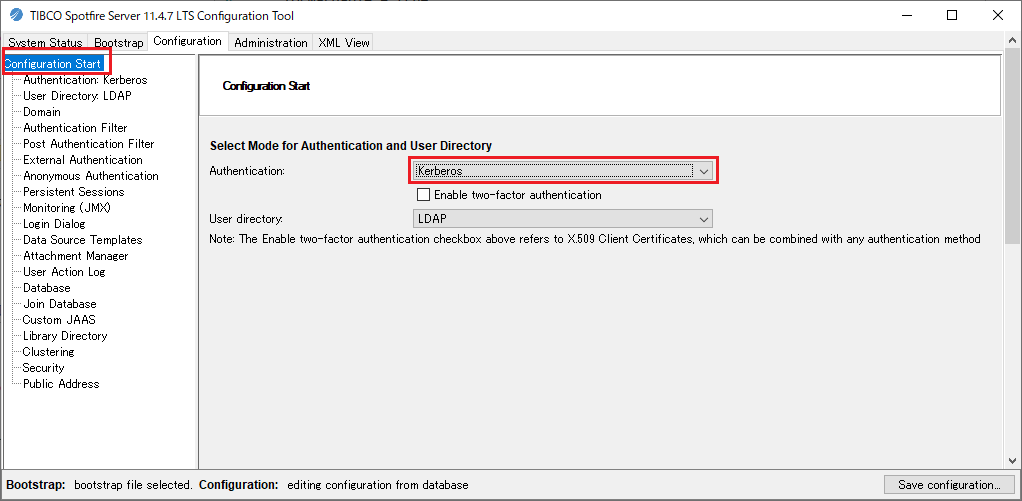Enable two-factor authentication checkbox
The width and height of the screenshot is (1022, 501).
tap(424, 195)
